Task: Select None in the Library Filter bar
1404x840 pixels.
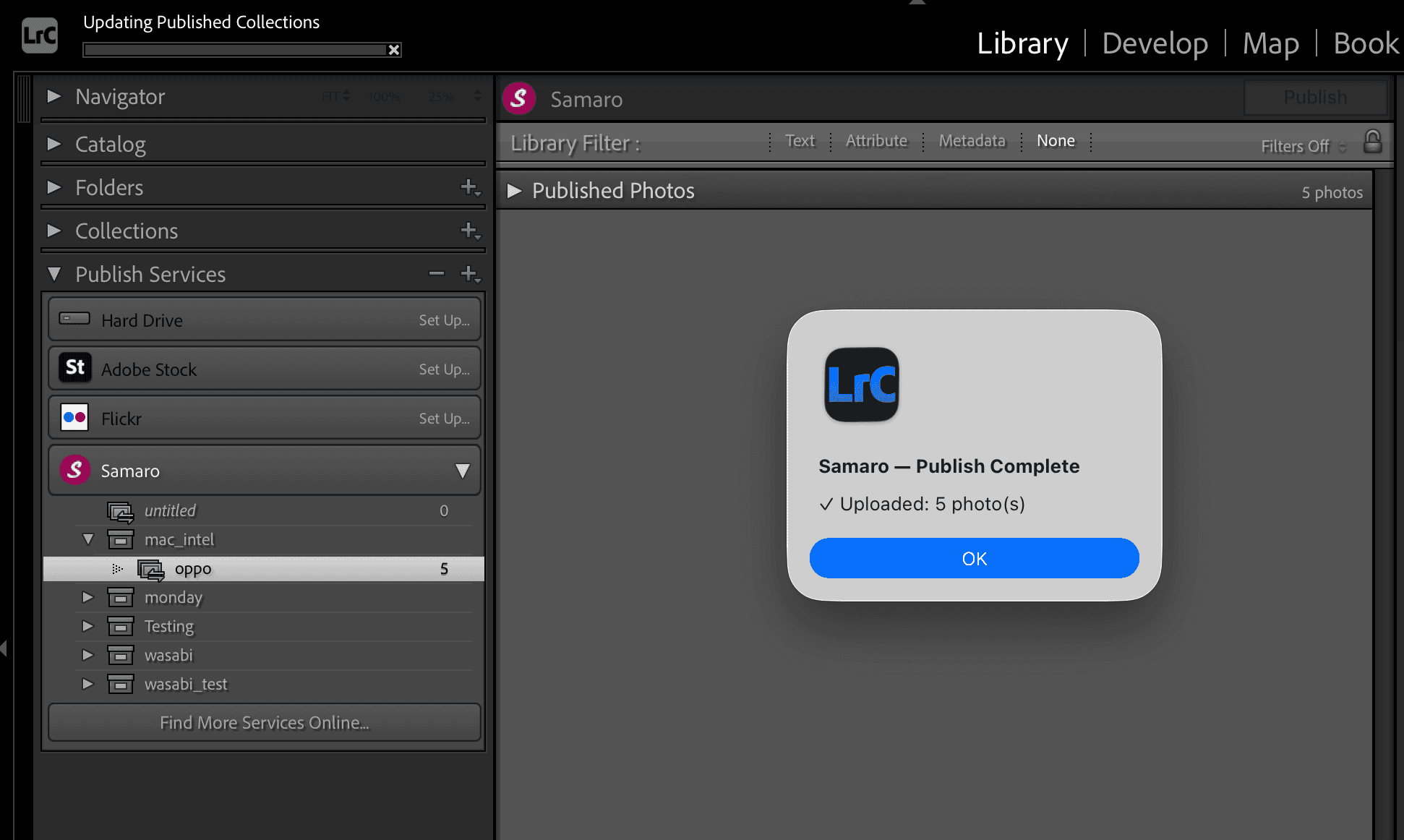Action: (x=1056, y=141)
